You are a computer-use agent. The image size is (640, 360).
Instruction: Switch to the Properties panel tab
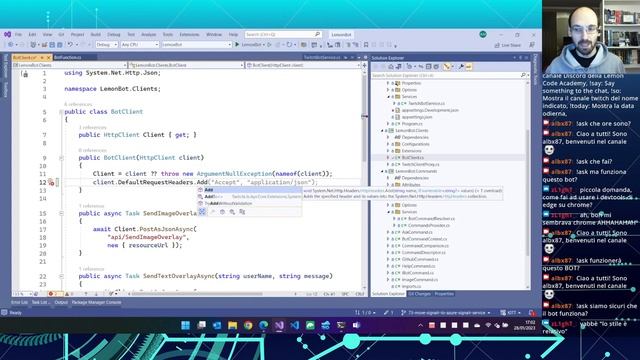pyautogui.click(x=444, y=294)
